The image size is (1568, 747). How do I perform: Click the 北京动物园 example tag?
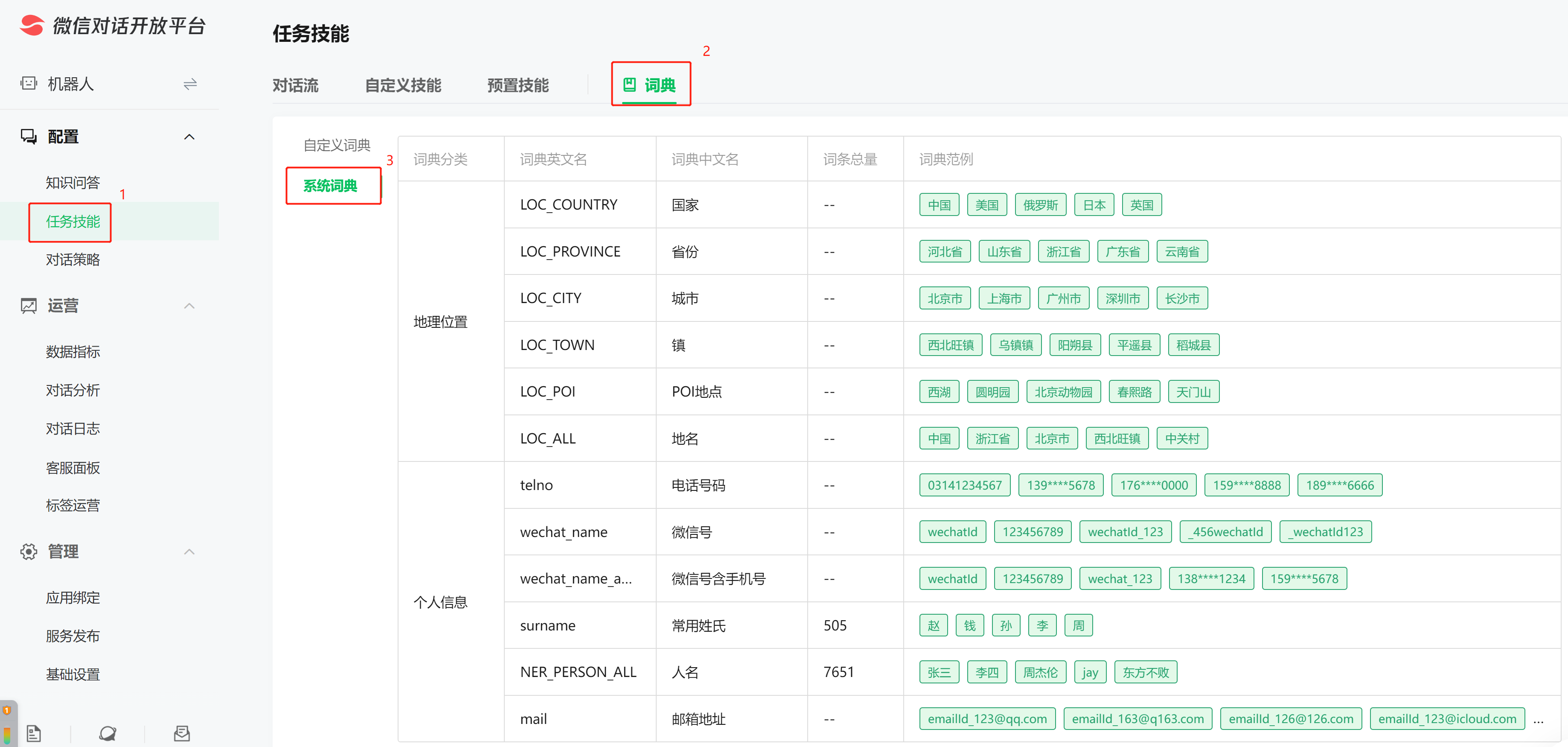[1063, 391]
